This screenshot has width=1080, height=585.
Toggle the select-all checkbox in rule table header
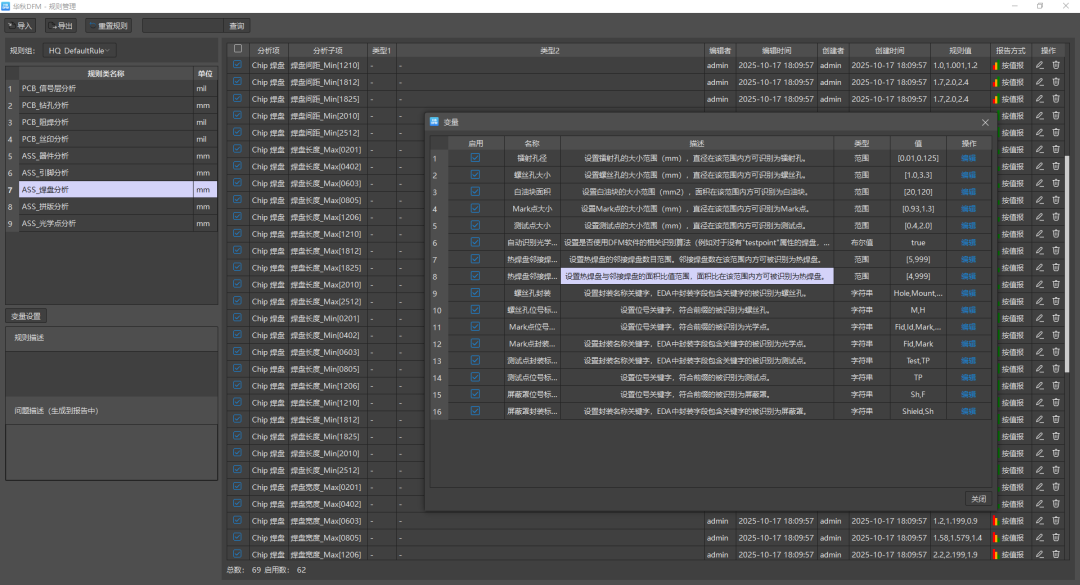pos(238,49)
